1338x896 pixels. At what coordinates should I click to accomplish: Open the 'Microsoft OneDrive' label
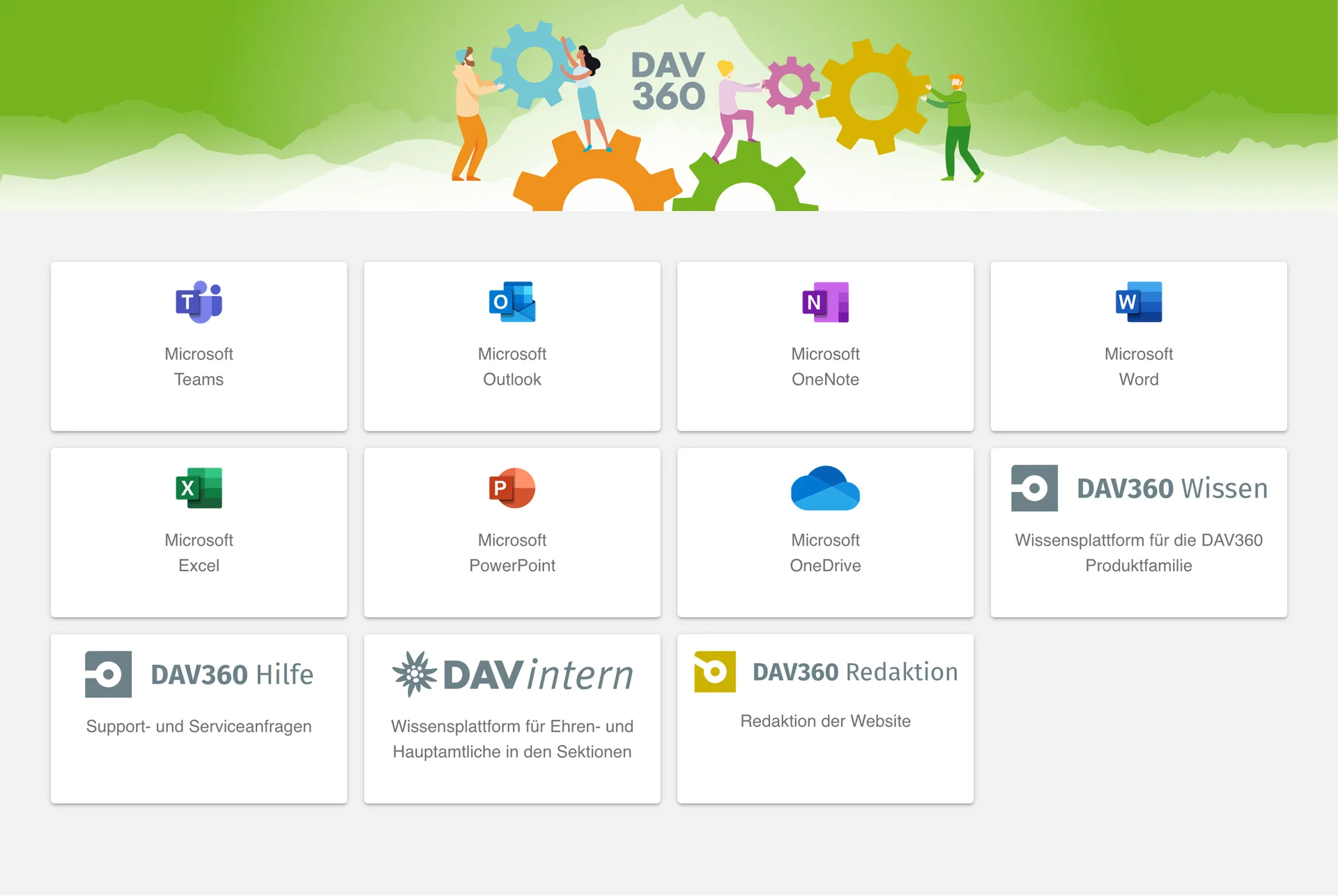point(825,553)
